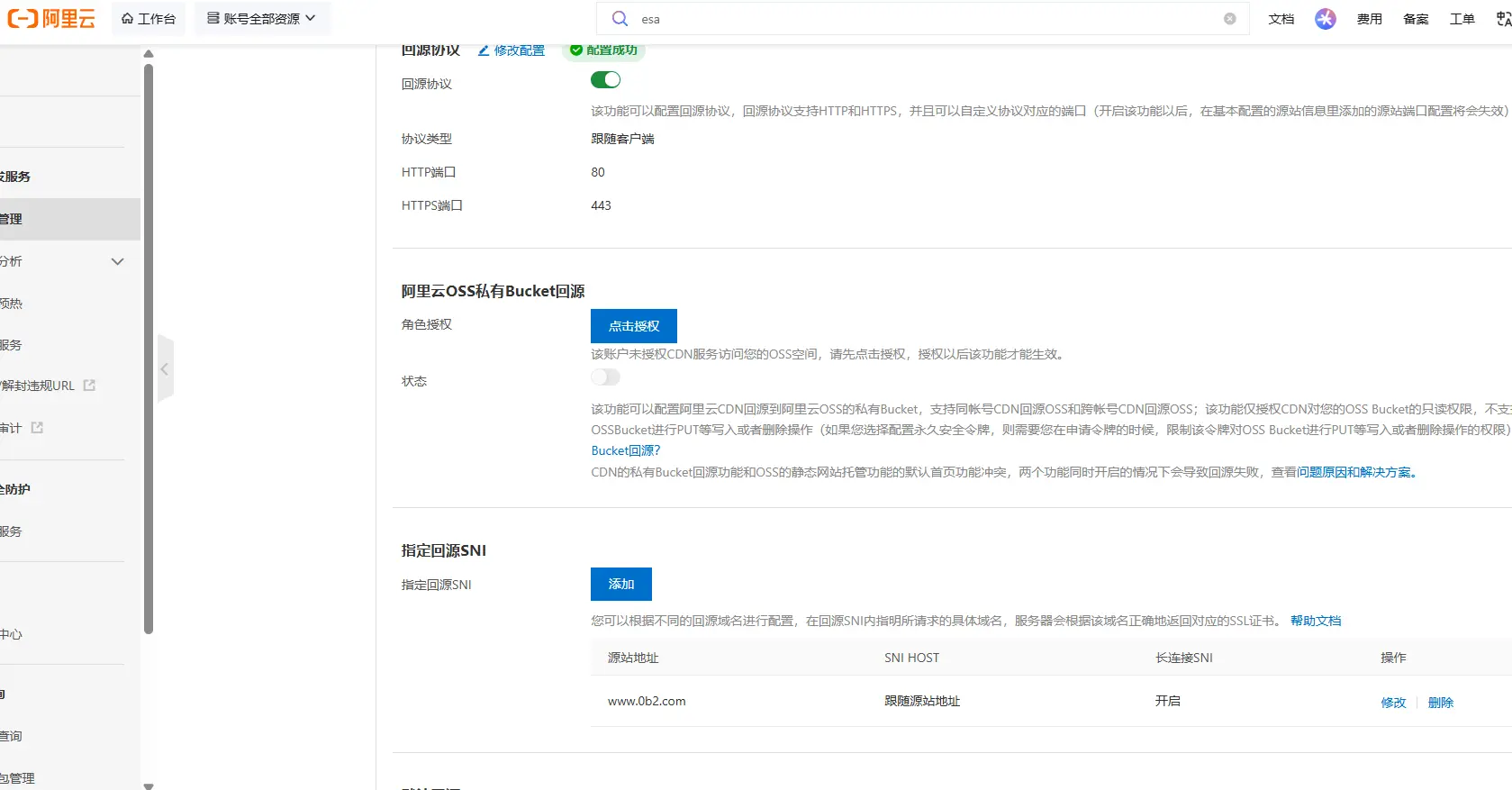Screen dimensions: 1512x790
Task: Click the sidebar vertical scrollbar thumb
Action: tap(149, 349)
